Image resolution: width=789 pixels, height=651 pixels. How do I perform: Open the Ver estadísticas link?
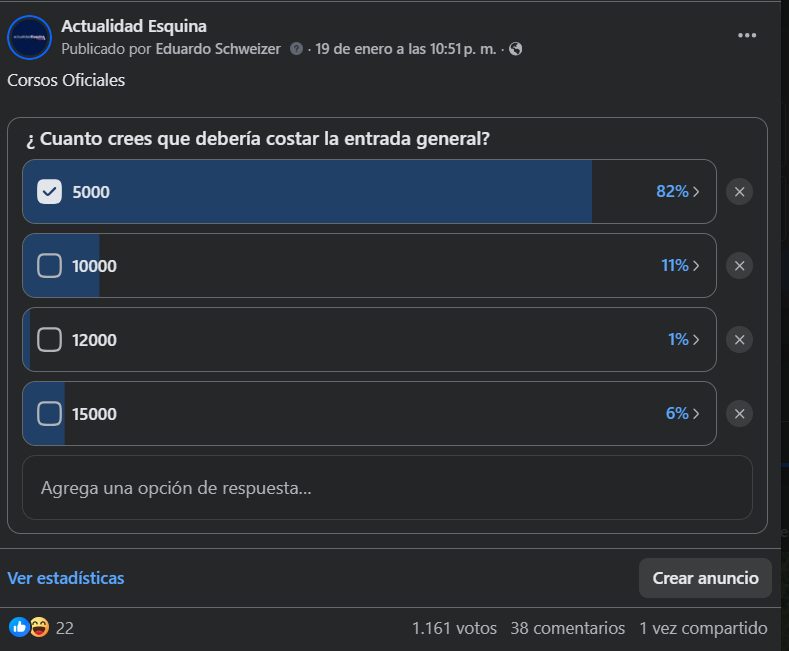point(66,578)
